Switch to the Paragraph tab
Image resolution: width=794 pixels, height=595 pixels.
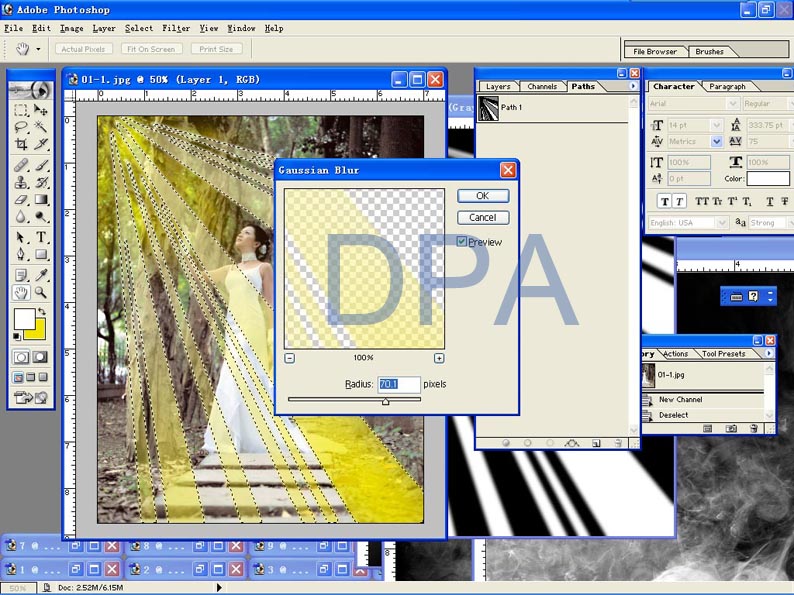[727, 87]
